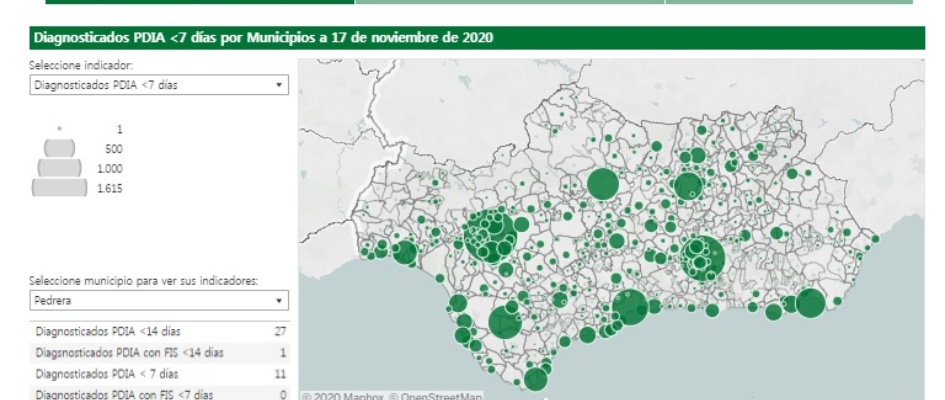Click the Jerez de la Frontera bubble
The height and width of the screenshot is (400, 945).
[x=505, y=322]
